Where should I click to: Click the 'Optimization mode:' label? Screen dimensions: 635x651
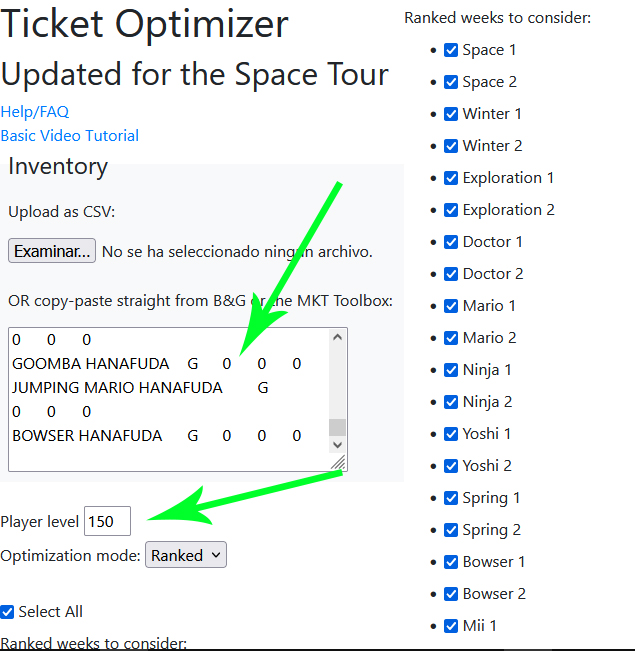[71, 556]
